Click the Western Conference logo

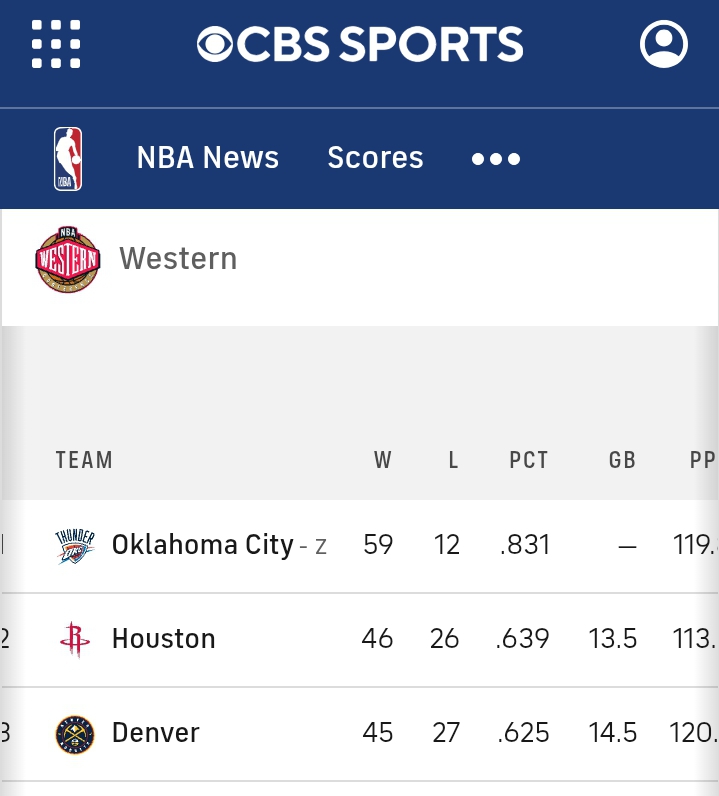point(68,259)
